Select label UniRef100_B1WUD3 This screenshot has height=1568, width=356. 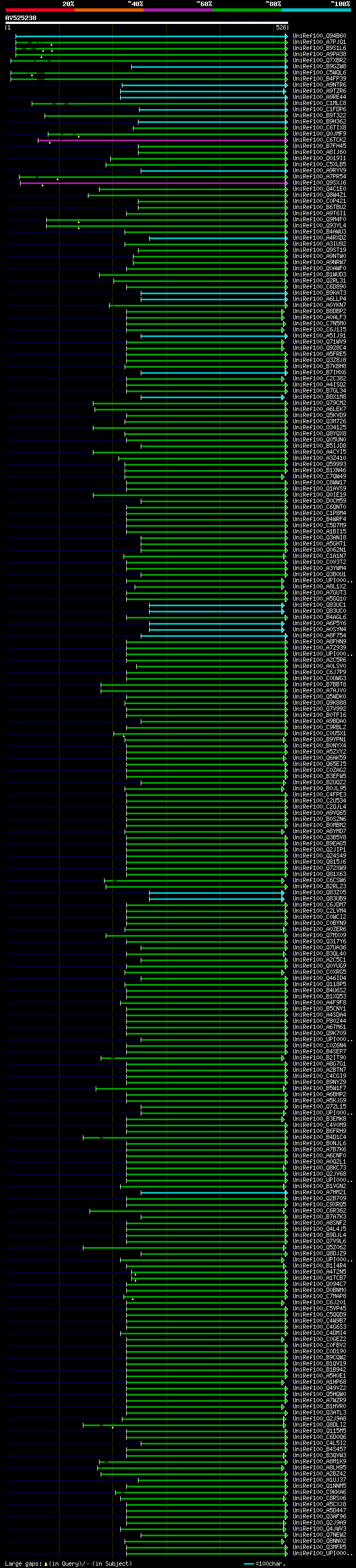(x=319, y=275)
